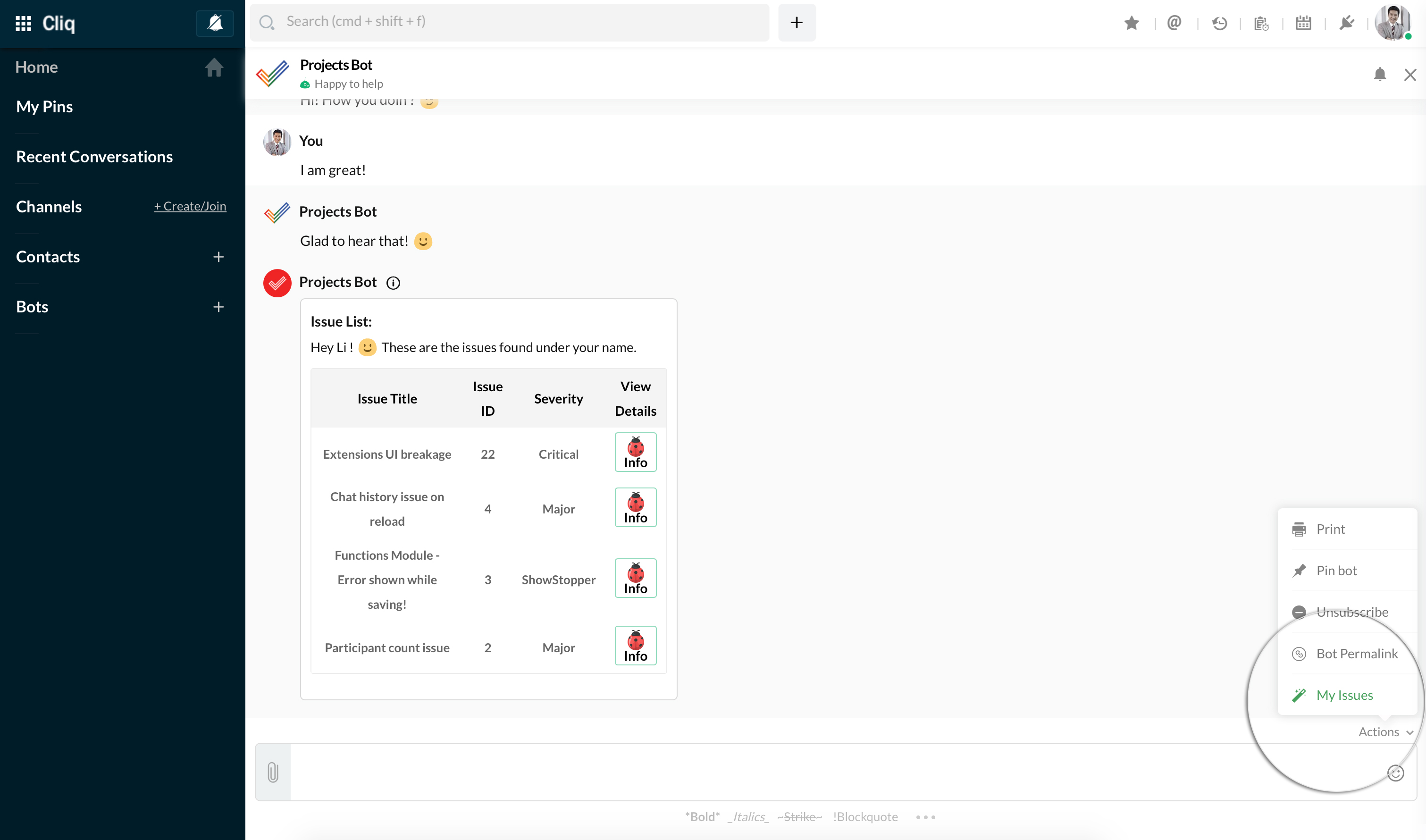Open the chat history clock icon
This screenshot has width=1426, height=840.
1219,23
